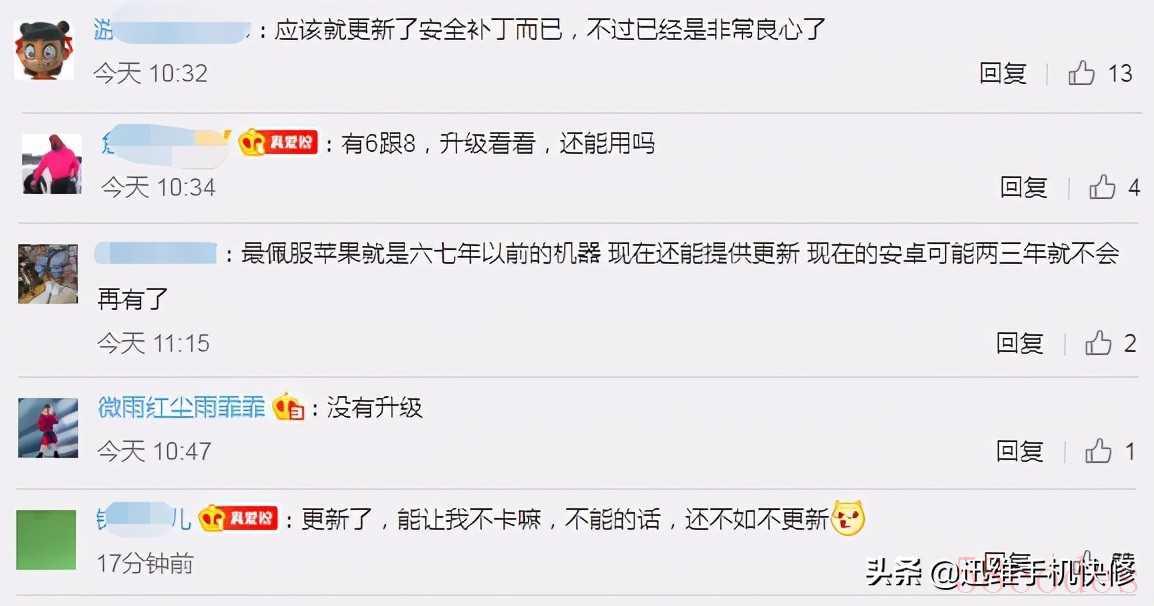Open the cartoon face avatar of first commenter
Image resolution: width=1154 pixels, height=606 pixels.
44,50
